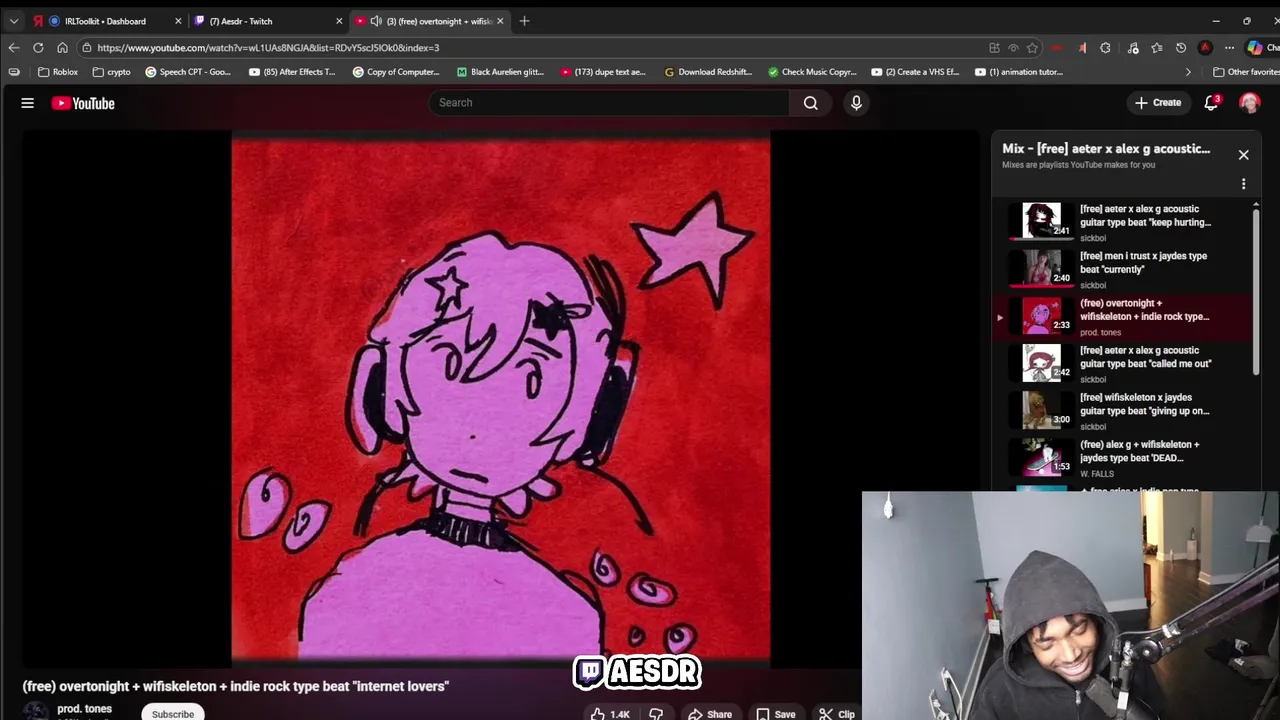Viewport: 1280px width, 720px height.
Task: Show more bookmarks bar overflow chevron
Action: (x=1188, y=72)
